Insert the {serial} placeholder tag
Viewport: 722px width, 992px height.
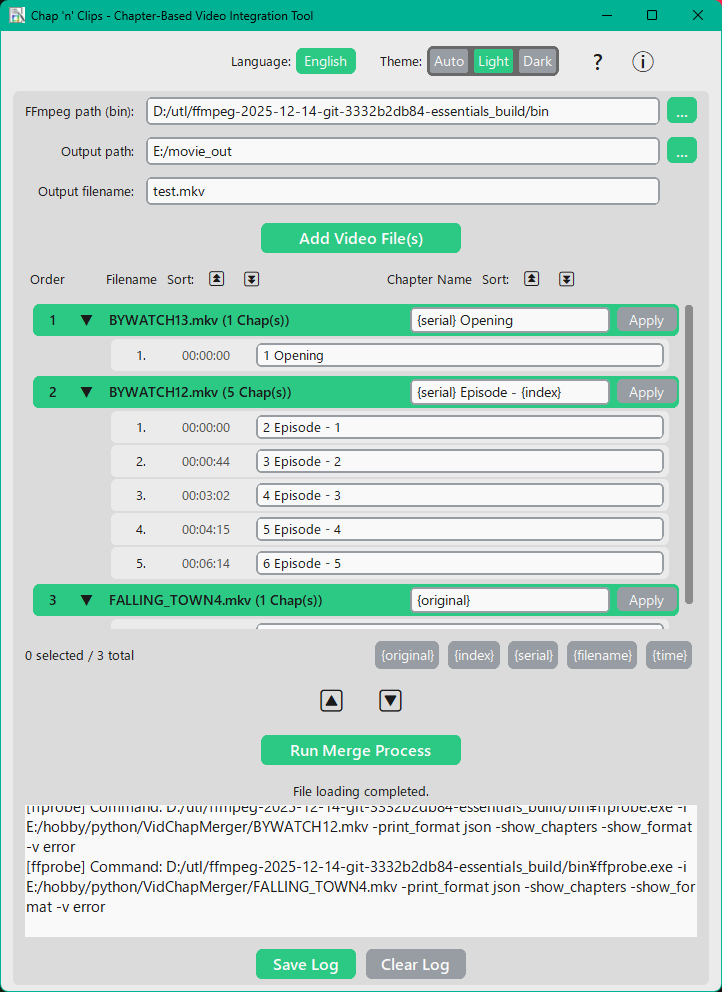click(533, 655)
